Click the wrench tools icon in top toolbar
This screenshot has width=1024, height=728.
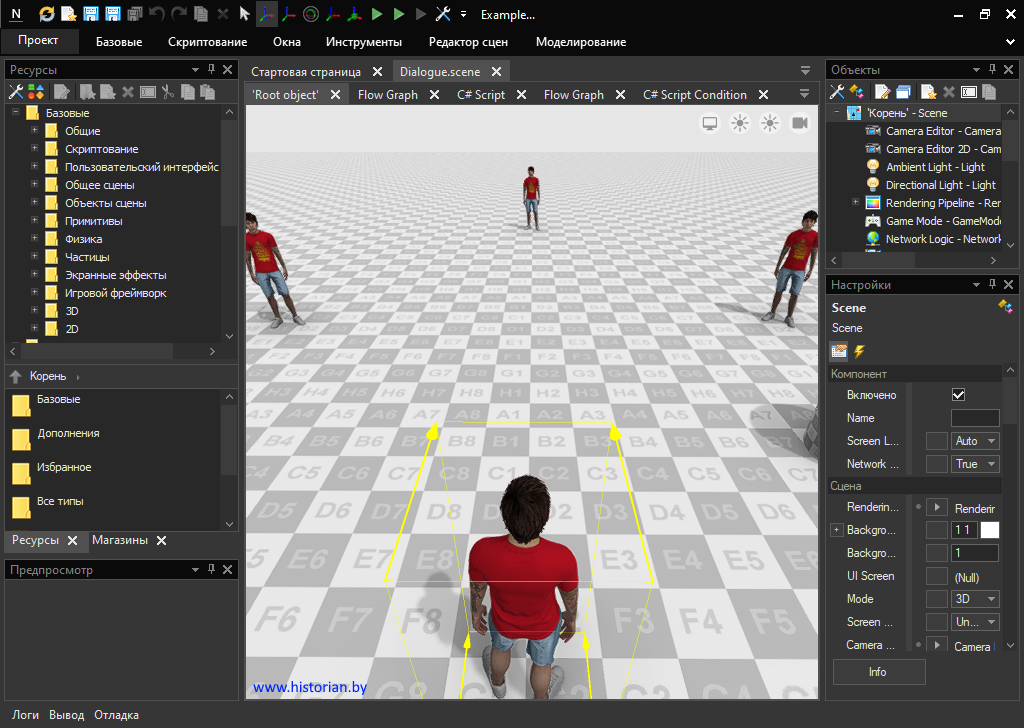443,14
